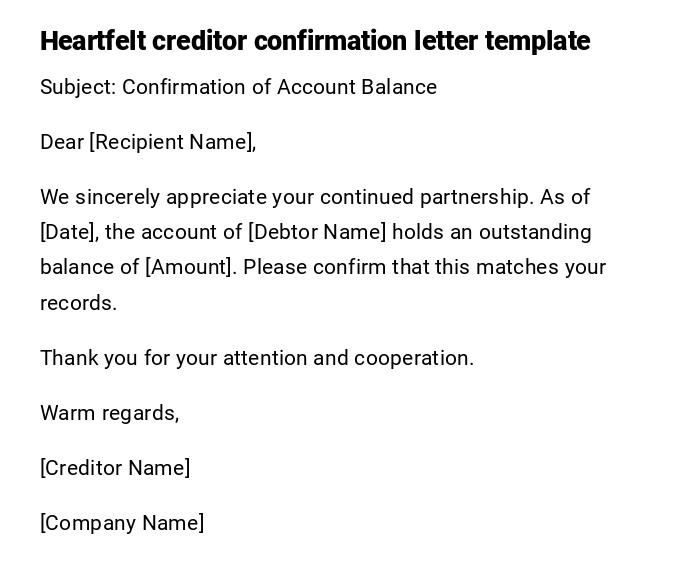
Task: Click the [Debtor Name] placeholder
Action: point(317,232)
